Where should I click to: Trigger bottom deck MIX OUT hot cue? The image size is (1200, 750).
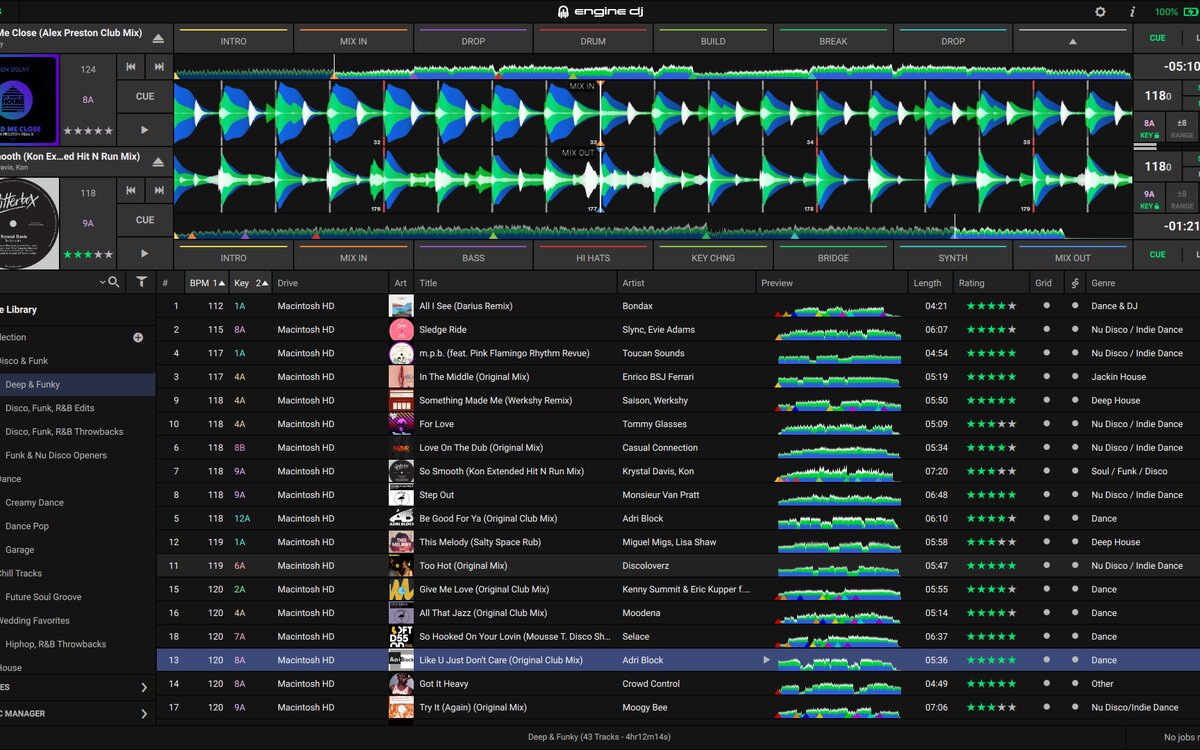pyautogui.click(x=1073, y=257)
